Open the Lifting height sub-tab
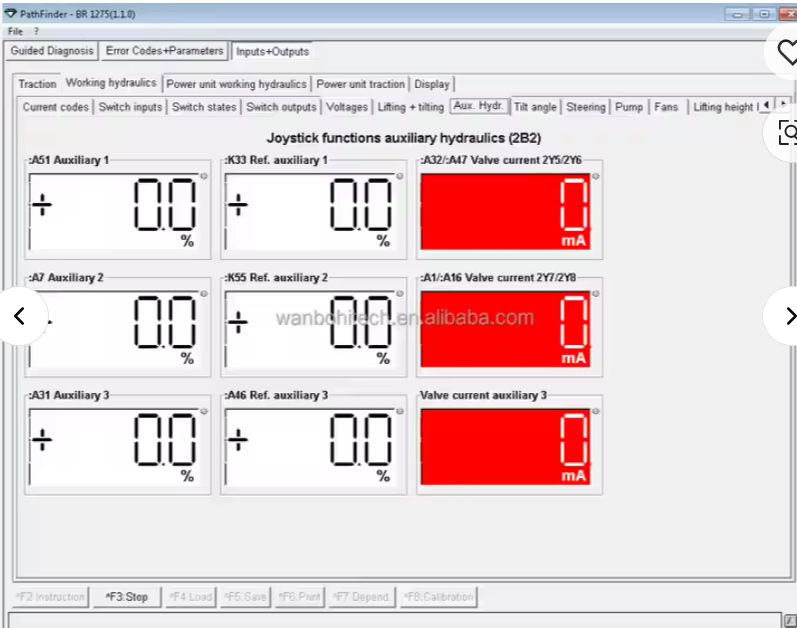 click(x=725, y=107)
